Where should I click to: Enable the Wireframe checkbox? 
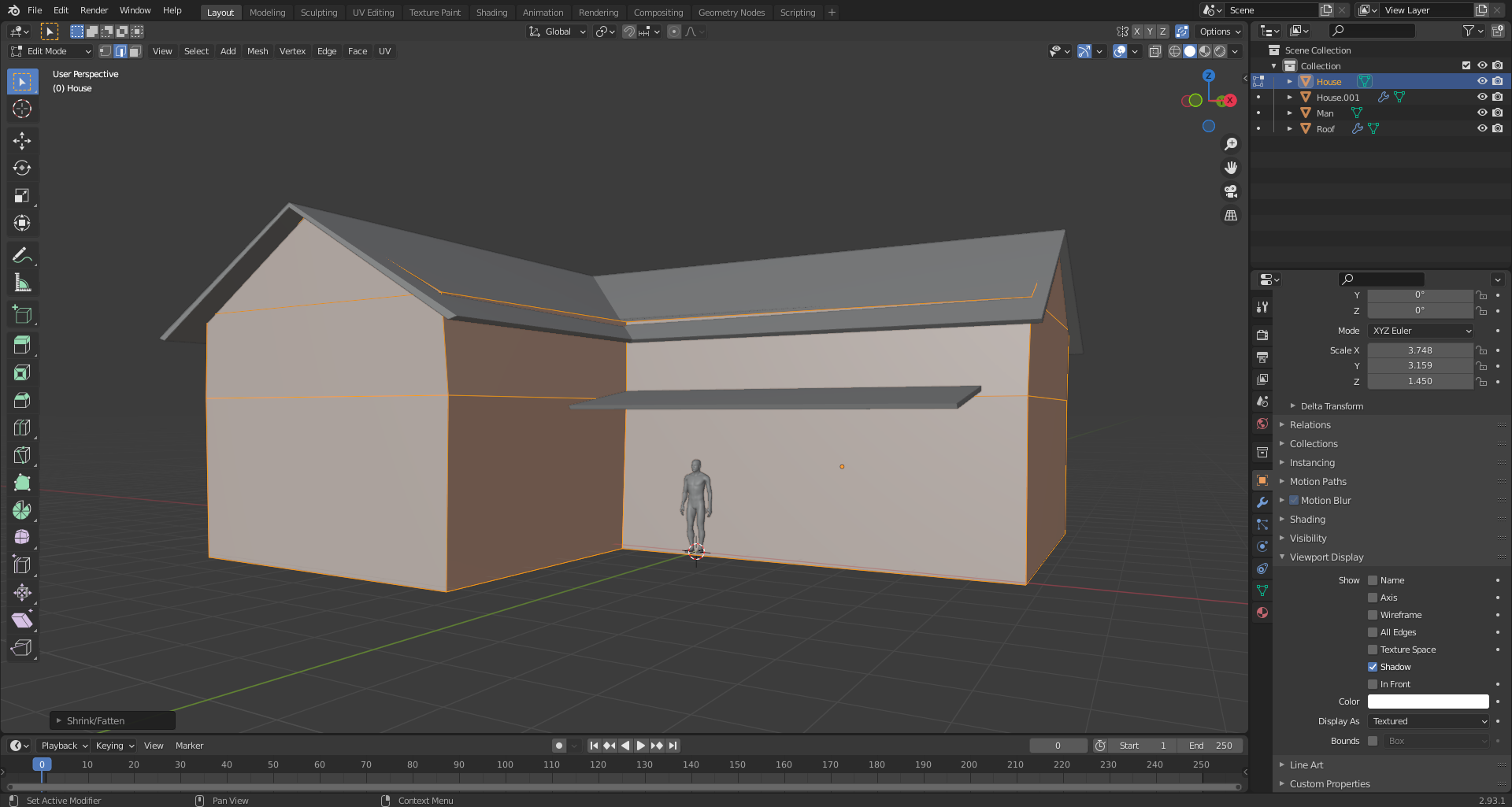(x=1373, y=615)
